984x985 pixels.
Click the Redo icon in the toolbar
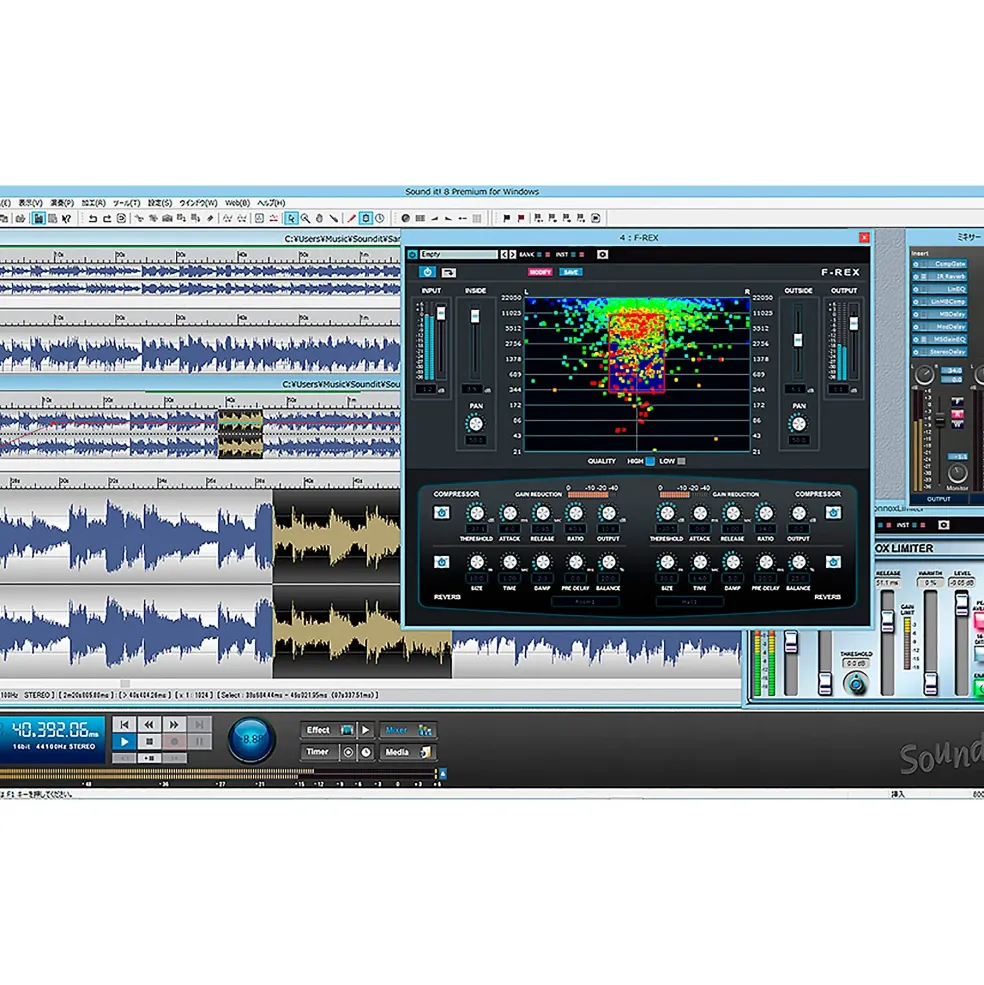107,219
